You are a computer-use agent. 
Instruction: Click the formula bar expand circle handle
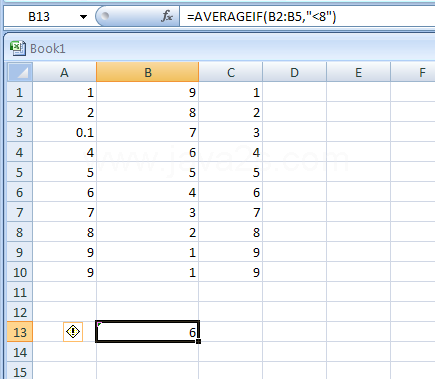coord(105,16)
